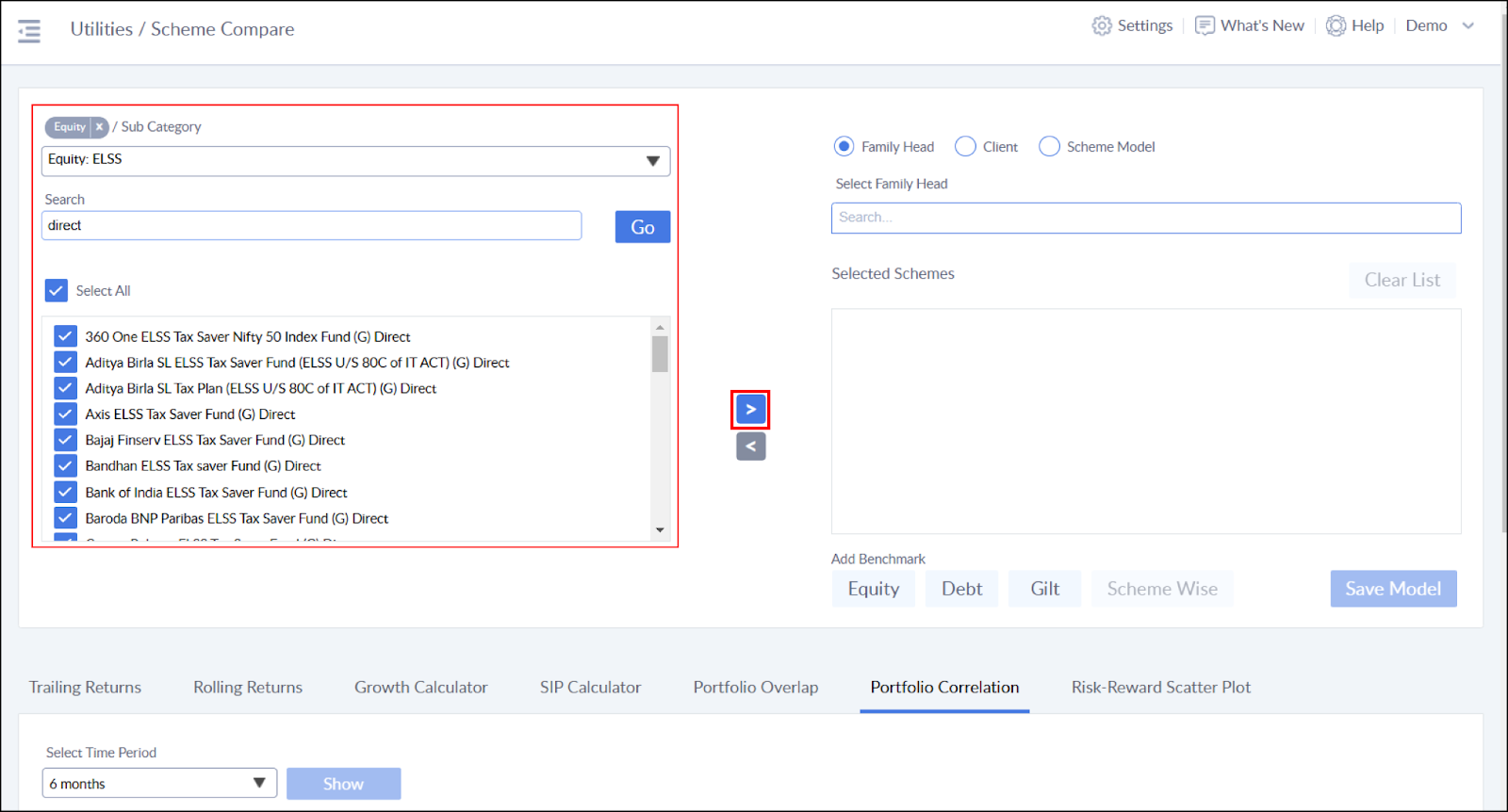1508x812 pixels.
Task: Click the scheme list scrollbar thumb
Action: [x=660, y=354]
